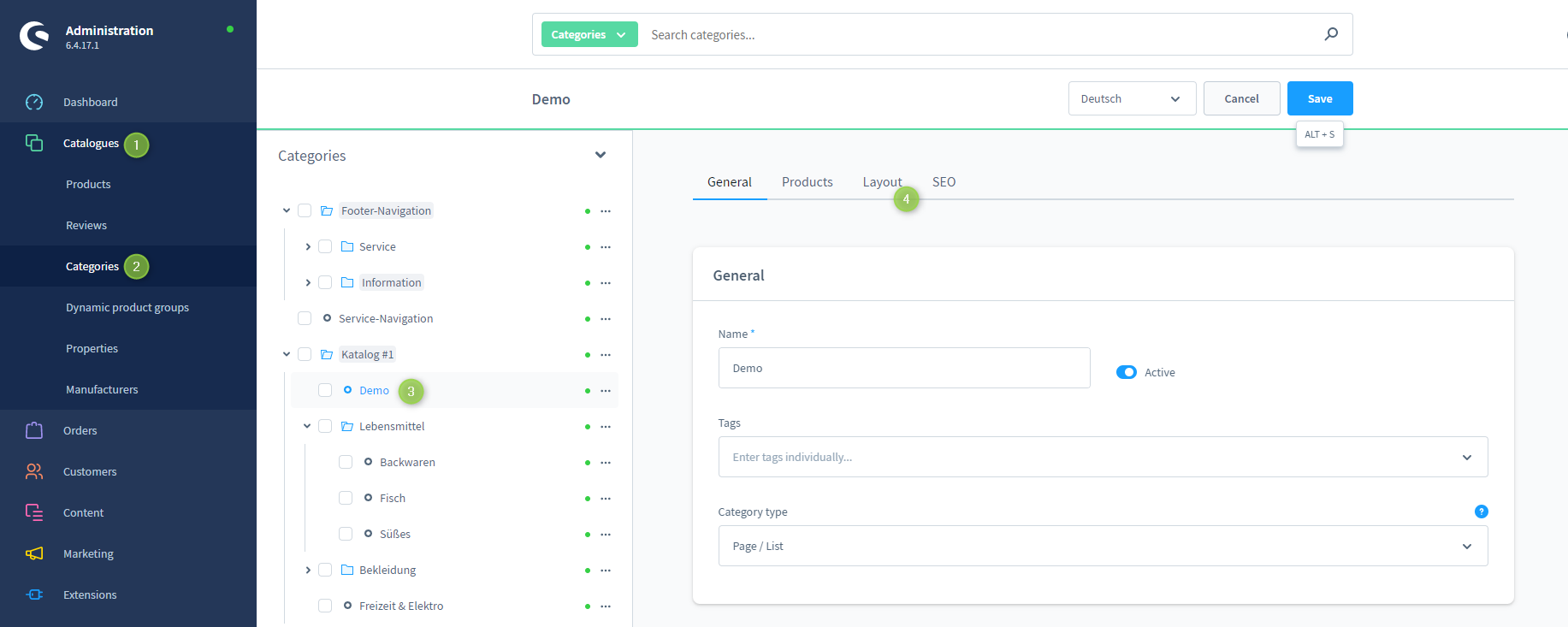
Task: Click the Extensions plug icon
Action: pos(34,594)
